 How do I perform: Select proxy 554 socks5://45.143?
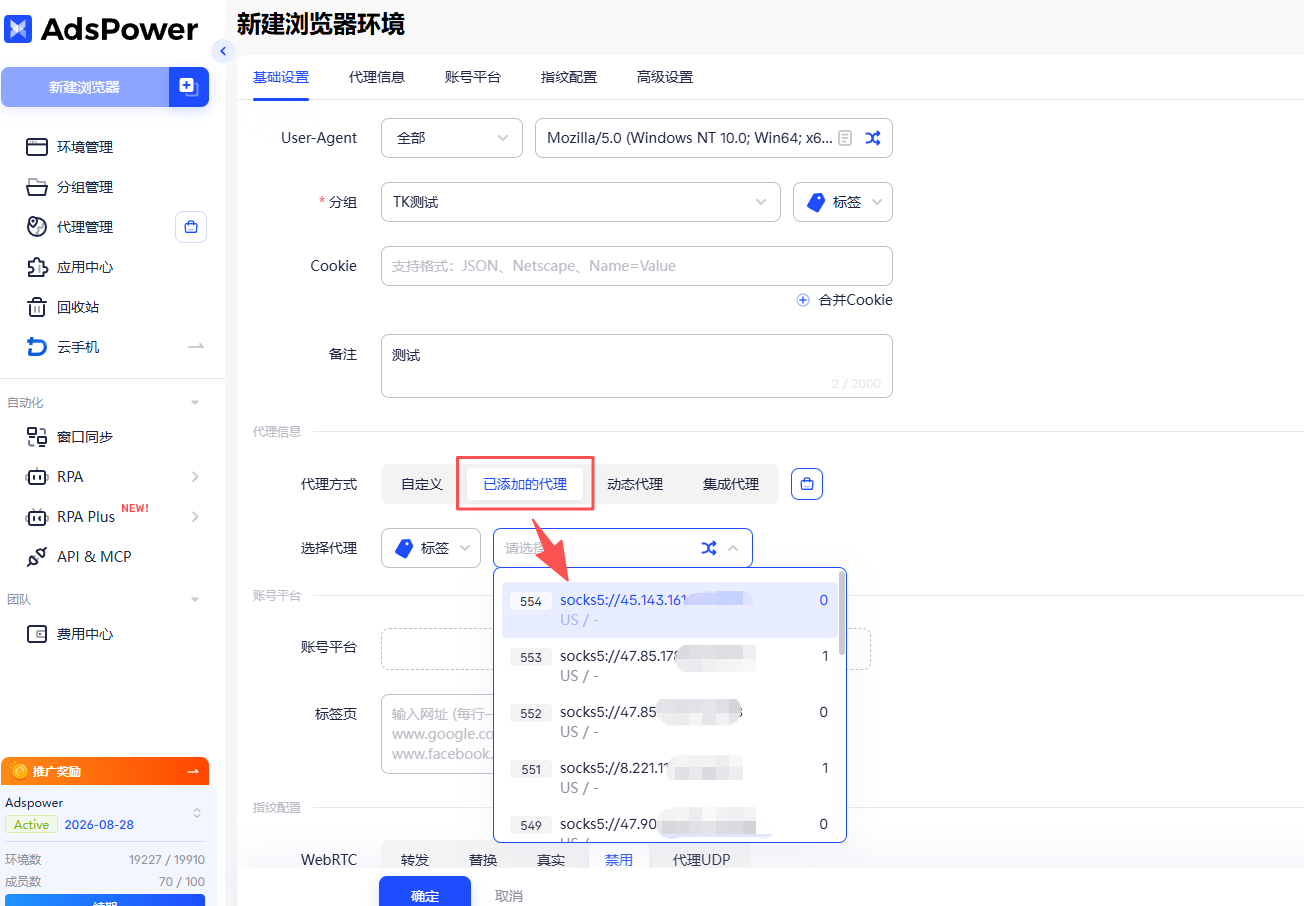(x=669, y=610)
